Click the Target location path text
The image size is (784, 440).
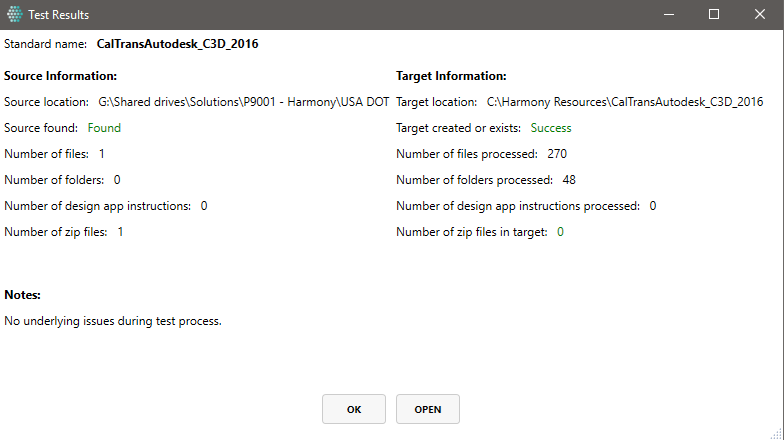pyautogui.click(x=625, y=102)
